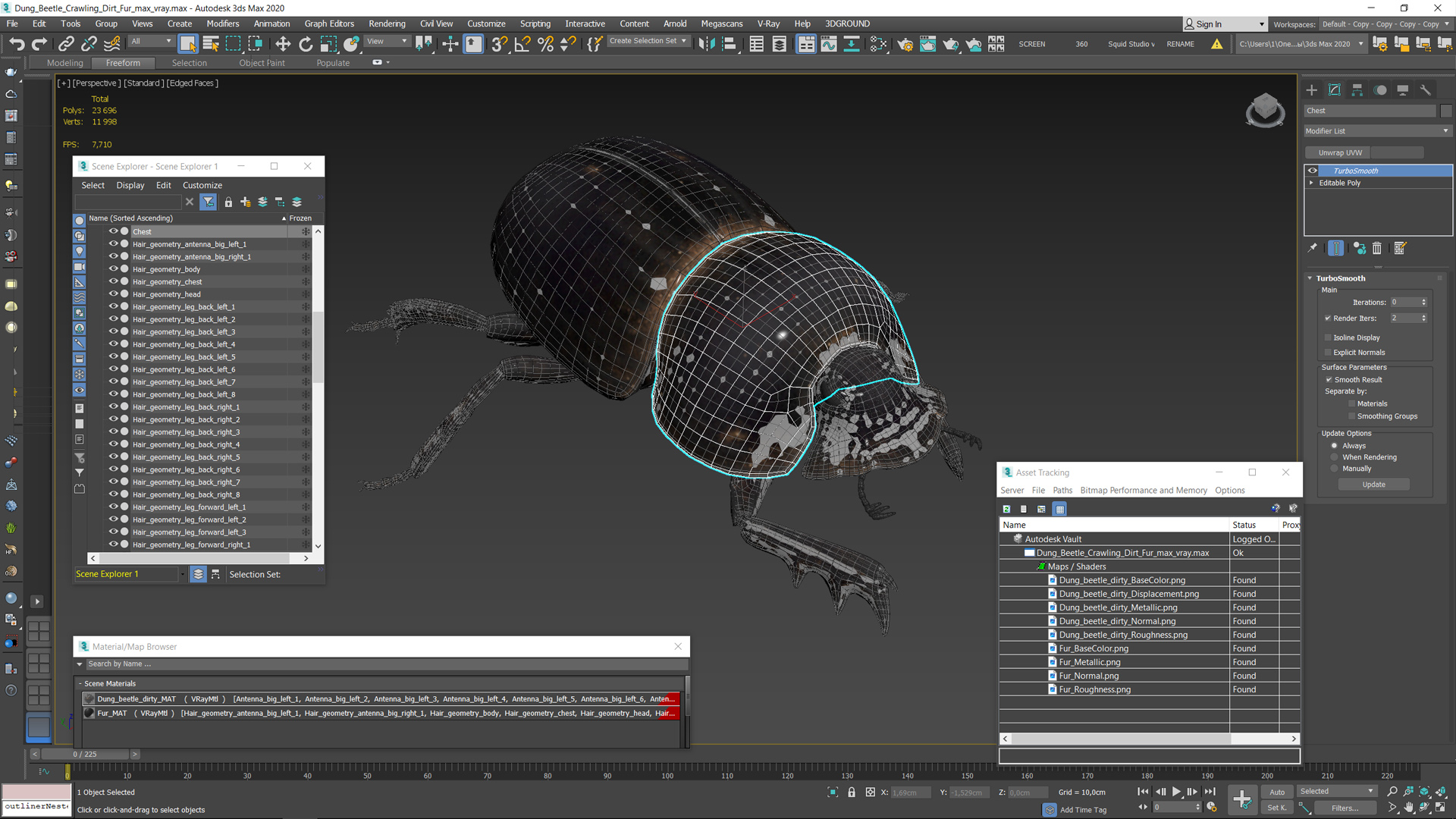Screen dimensions: 1456x819
Task: Select the Manually update radio option
Action: coord(1335,469)
